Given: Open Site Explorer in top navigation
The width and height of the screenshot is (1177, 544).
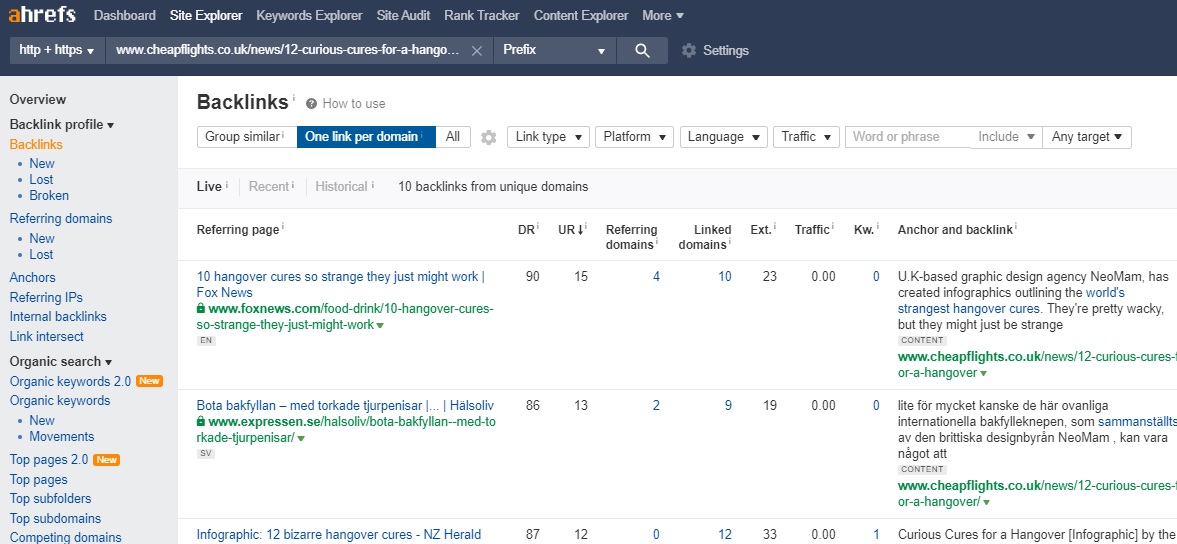Looking at the screenshot, I should [x=206, y=15].
